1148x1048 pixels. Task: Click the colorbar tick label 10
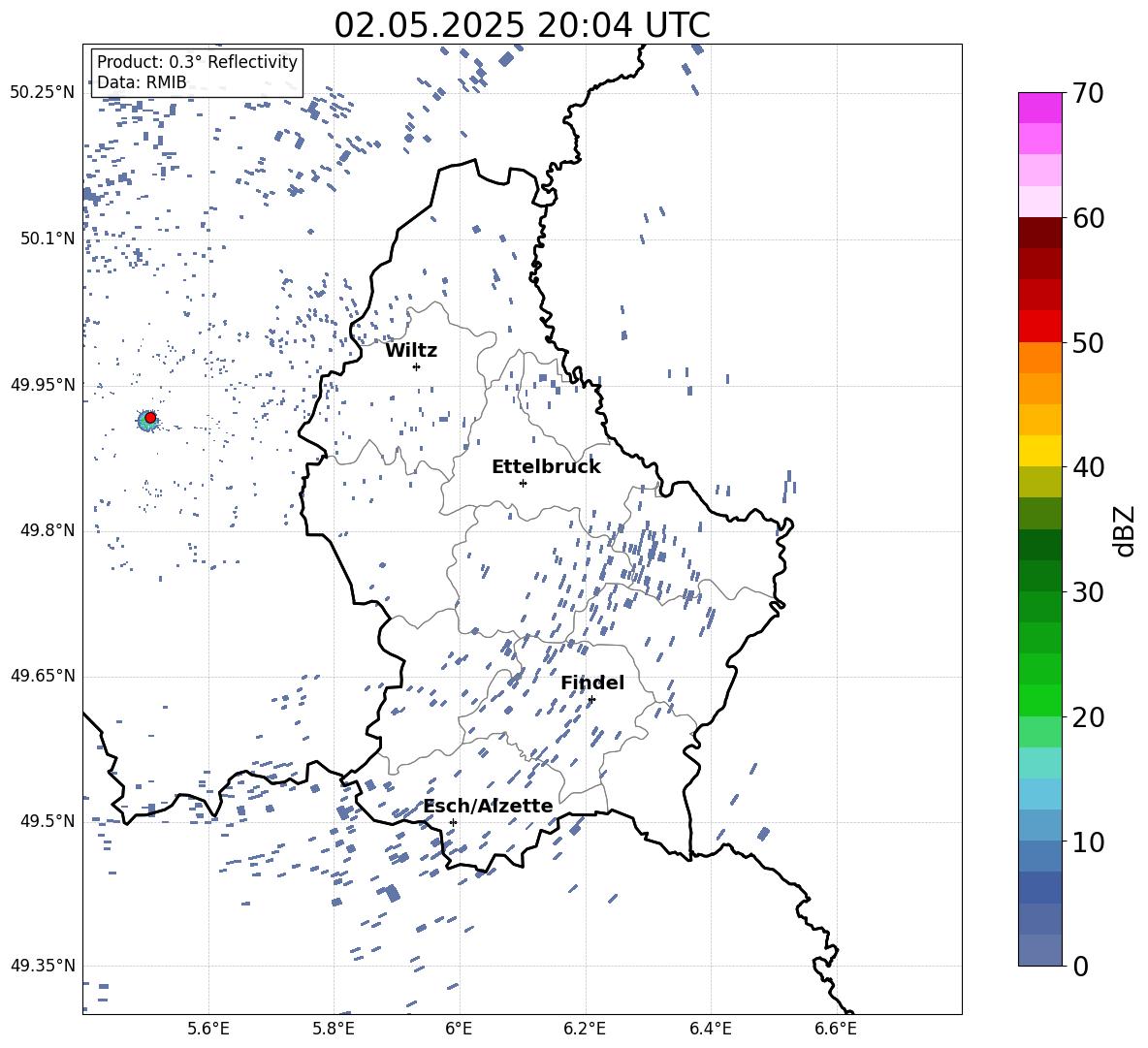[x=1088, y=842]
